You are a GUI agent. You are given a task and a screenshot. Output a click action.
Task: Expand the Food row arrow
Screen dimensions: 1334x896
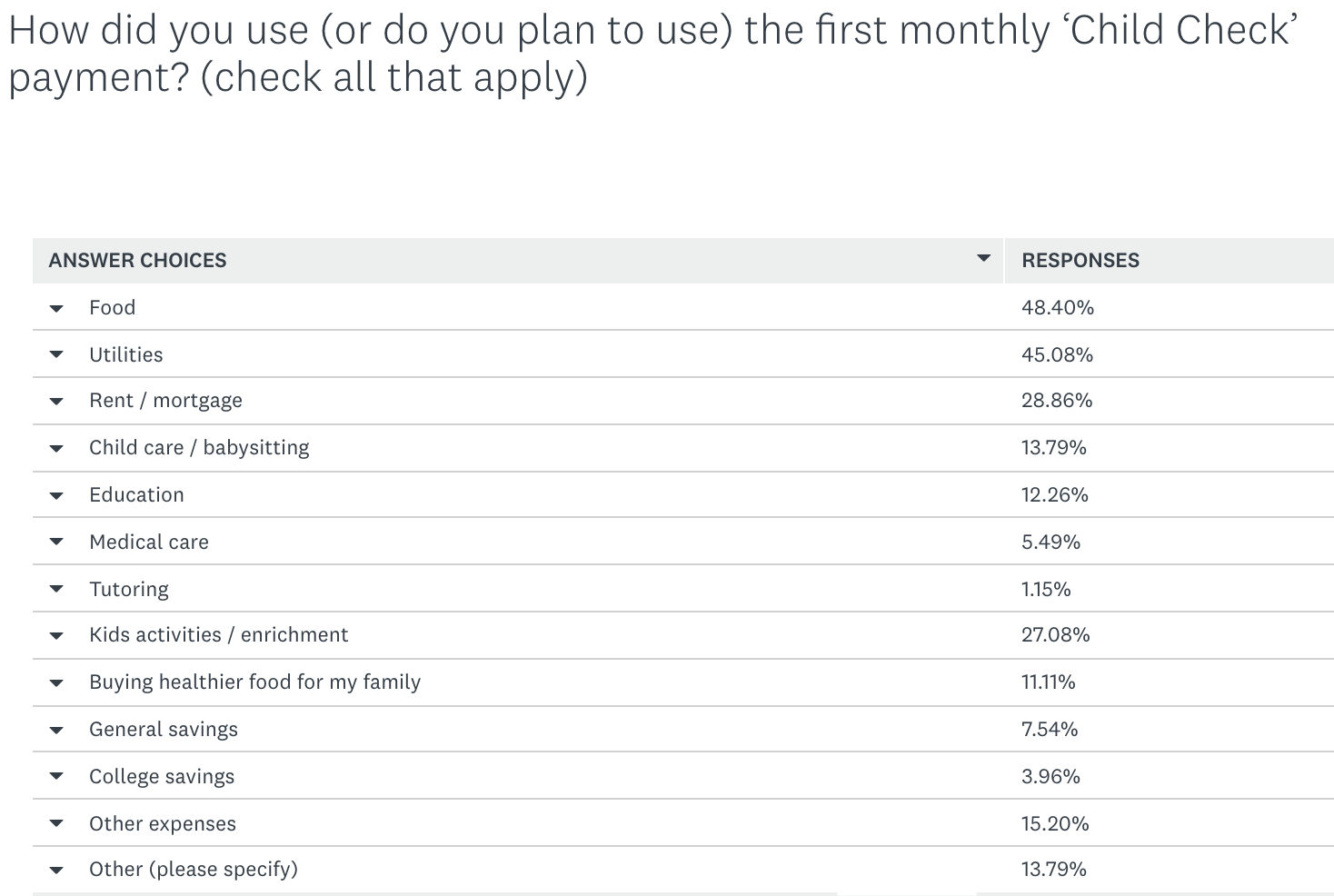[56, 308]
